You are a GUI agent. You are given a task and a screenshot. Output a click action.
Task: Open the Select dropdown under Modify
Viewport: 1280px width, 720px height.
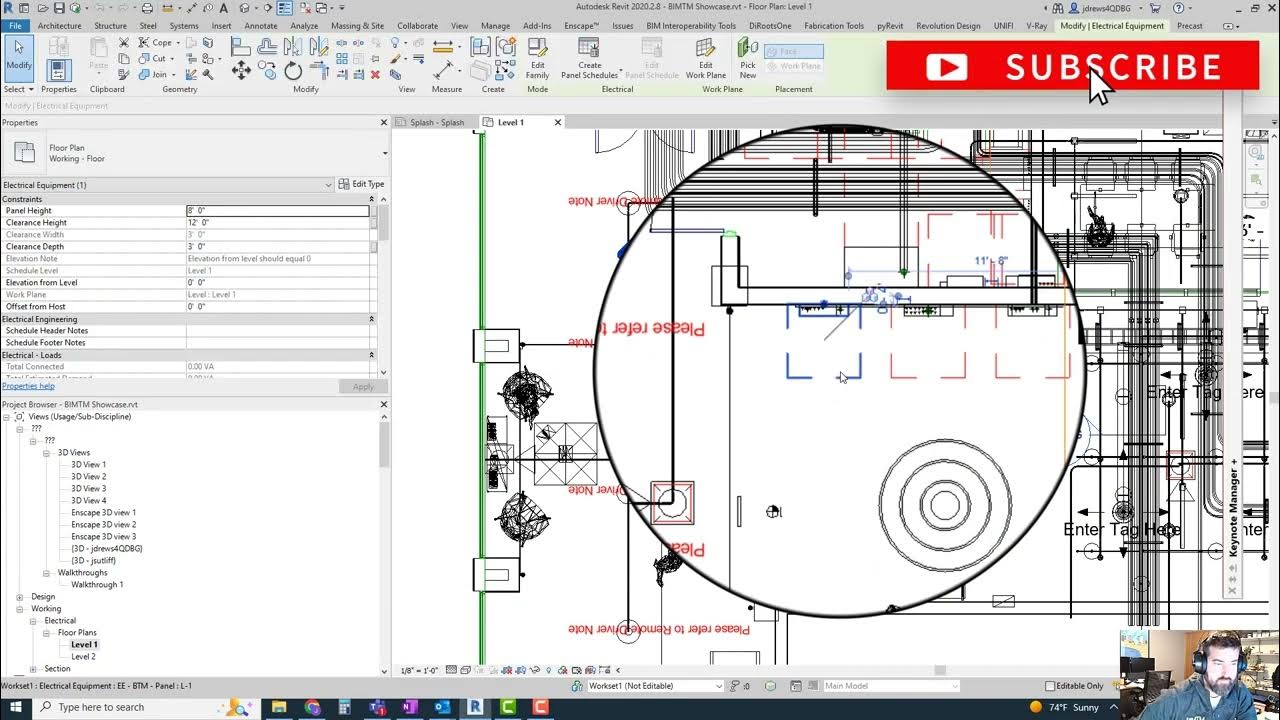(x=18, y=89)
